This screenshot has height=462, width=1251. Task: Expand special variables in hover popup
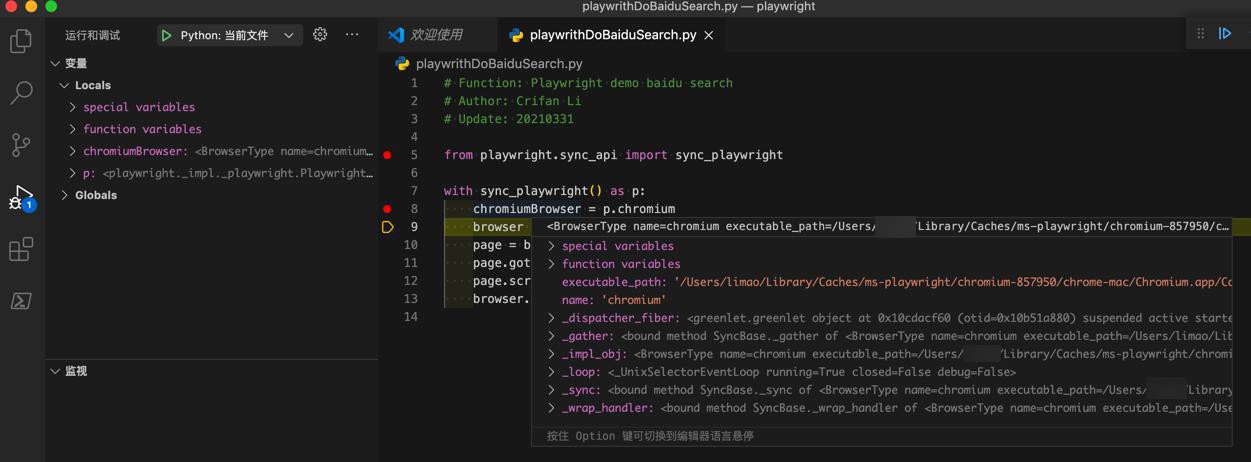pyautogui.click(x=551, y=246)
